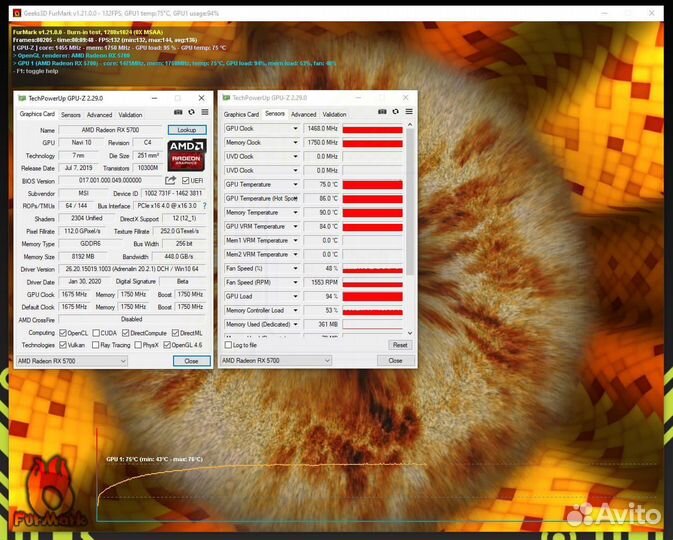Image resolution: width=673 pixels, height=540 pixels.
Task: Switch to Validation tab in Sensors window
Action: point(334,115)
